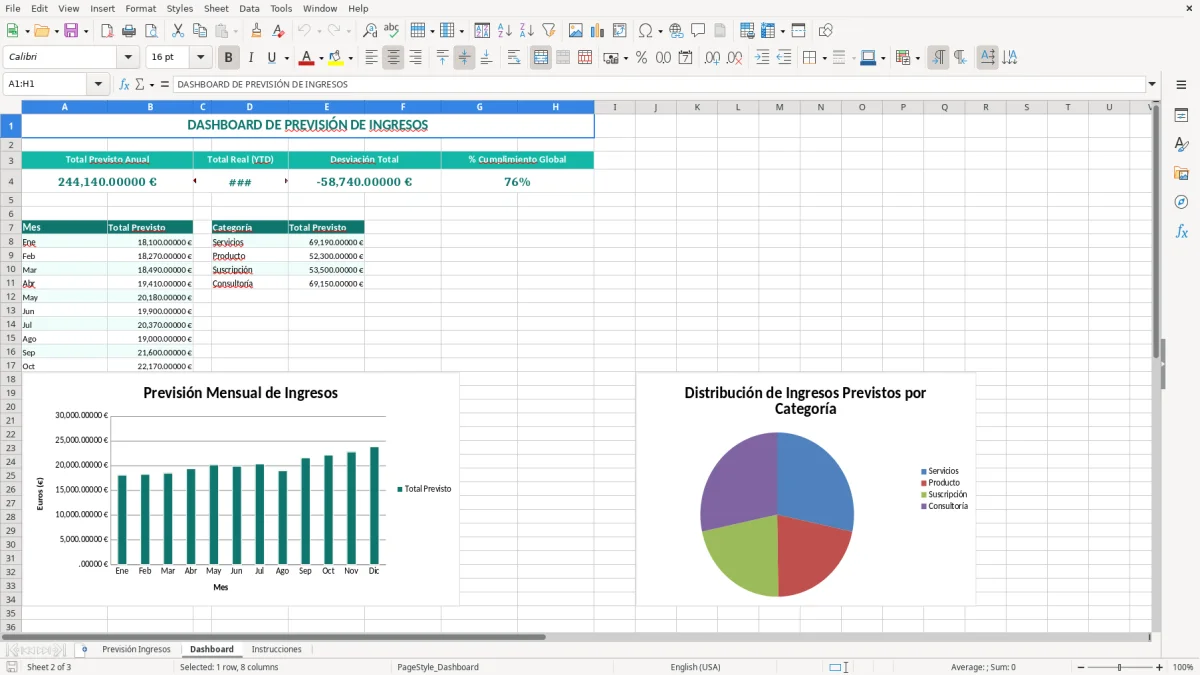Toggle Center Horizontally alignment

click(x=393, y=58)
